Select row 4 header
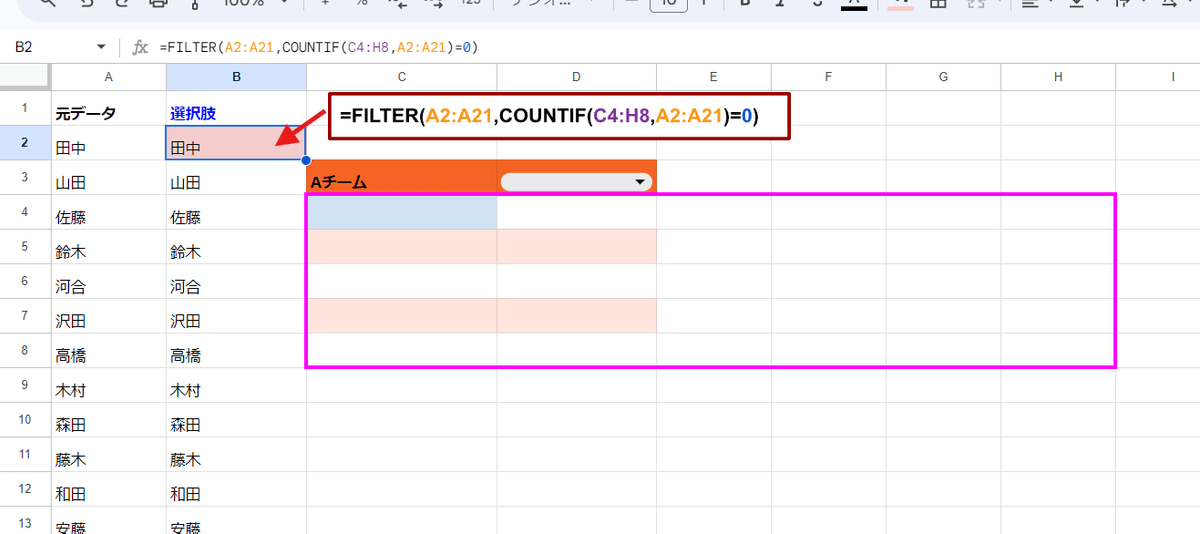 click(x=26, y=212)
